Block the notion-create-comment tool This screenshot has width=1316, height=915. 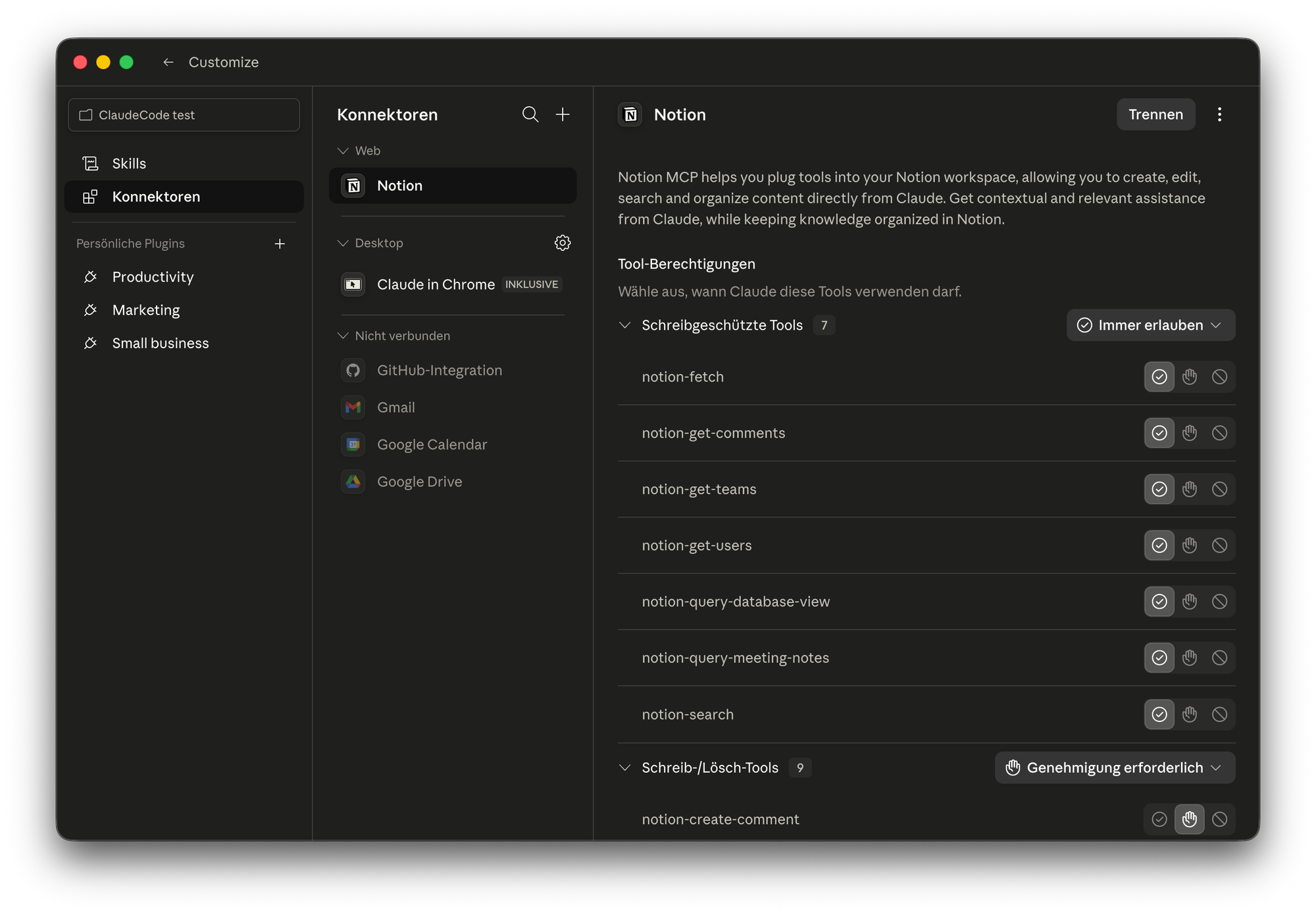click(1219, 819)
